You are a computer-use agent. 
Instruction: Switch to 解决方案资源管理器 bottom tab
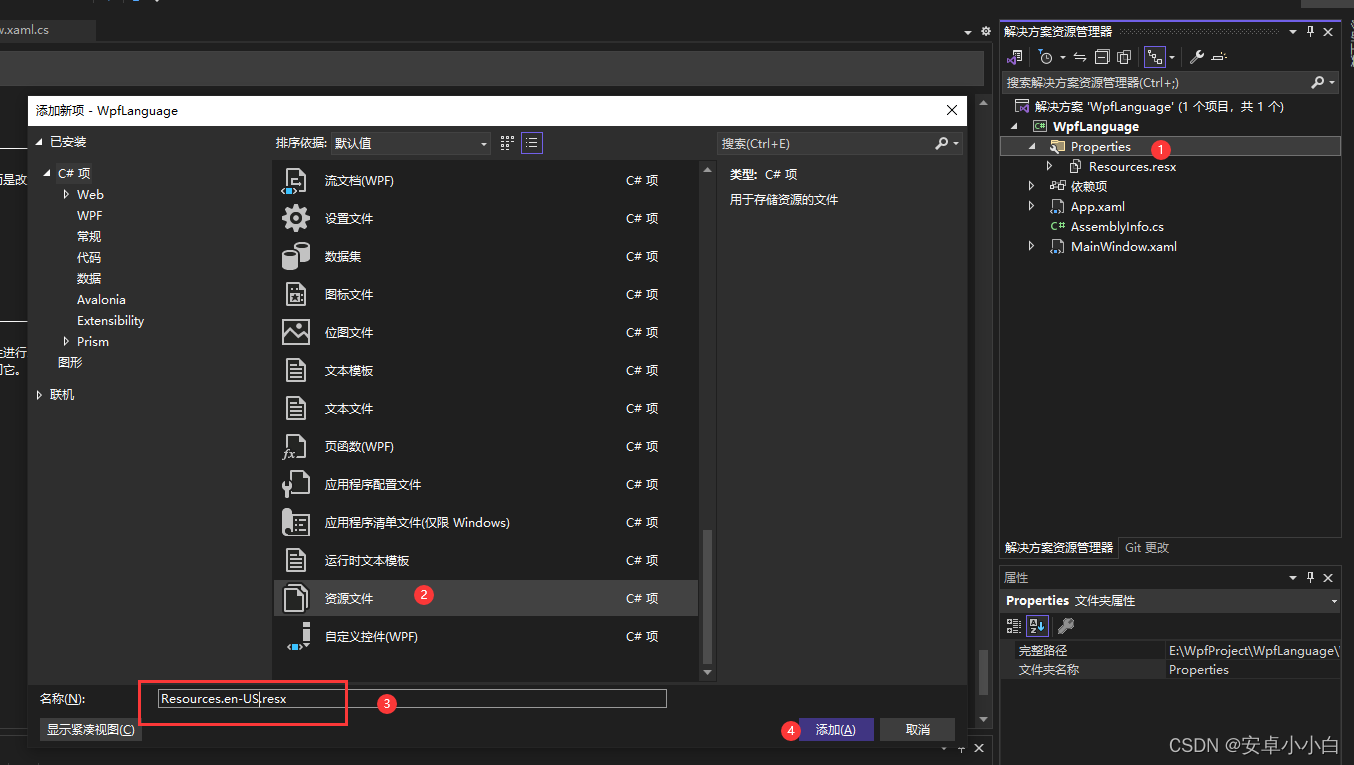point(1059,548)
